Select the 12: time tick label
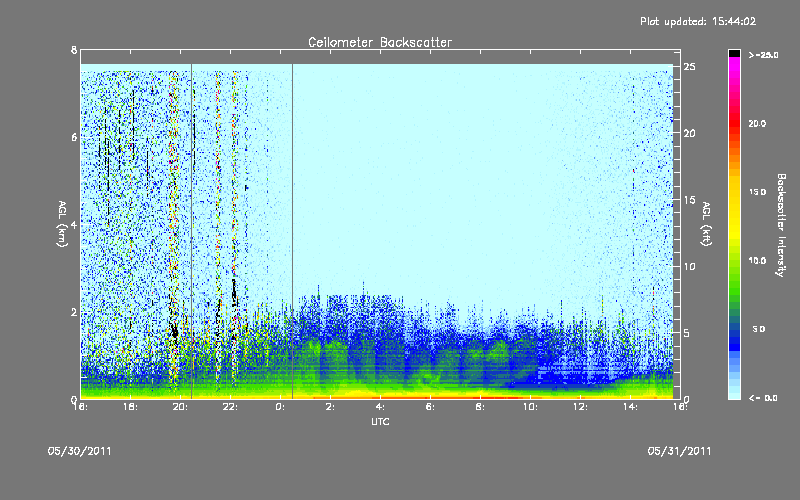 click(x=580, y=407)
